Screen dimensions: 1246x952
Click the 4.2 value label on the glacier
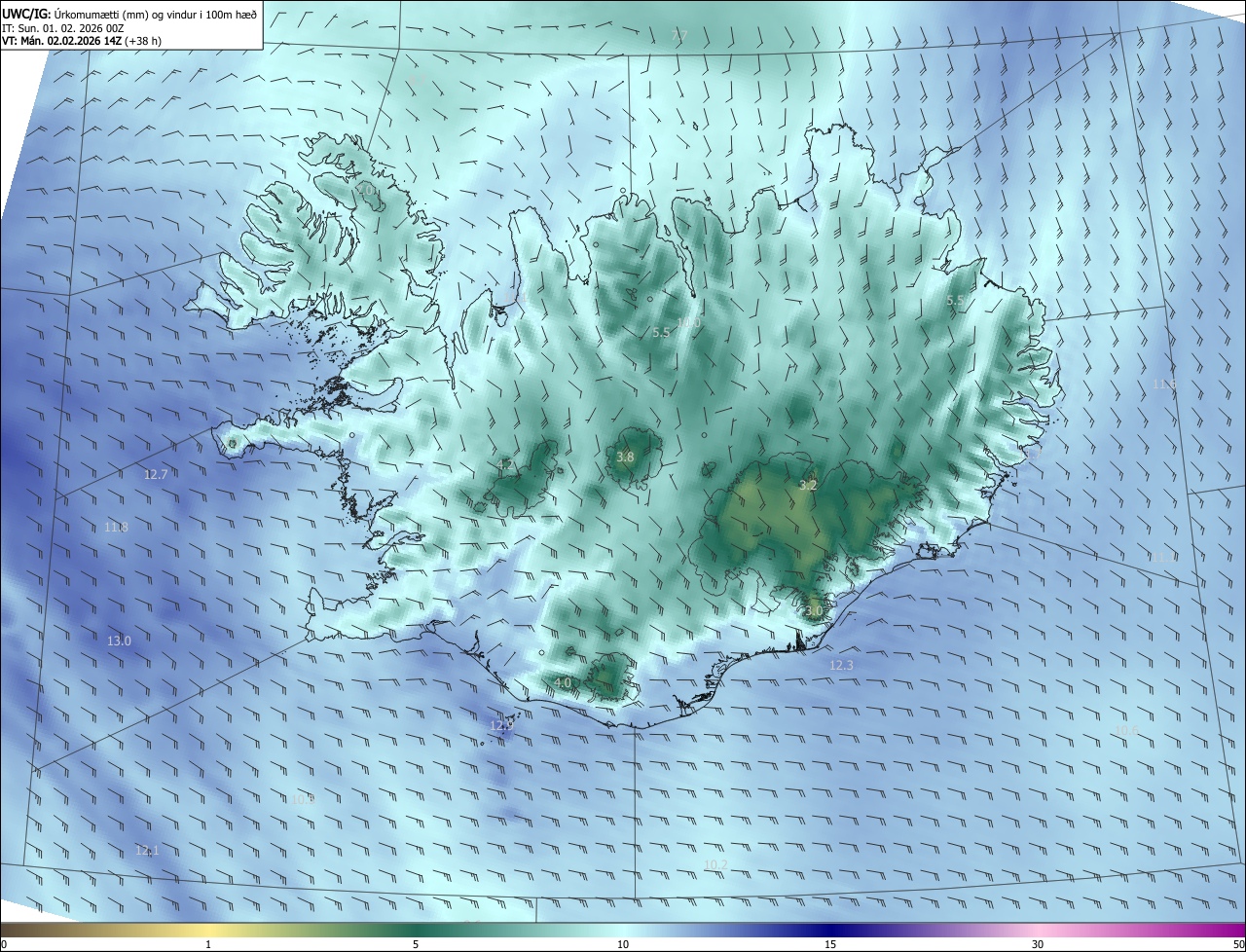(506, 465)
